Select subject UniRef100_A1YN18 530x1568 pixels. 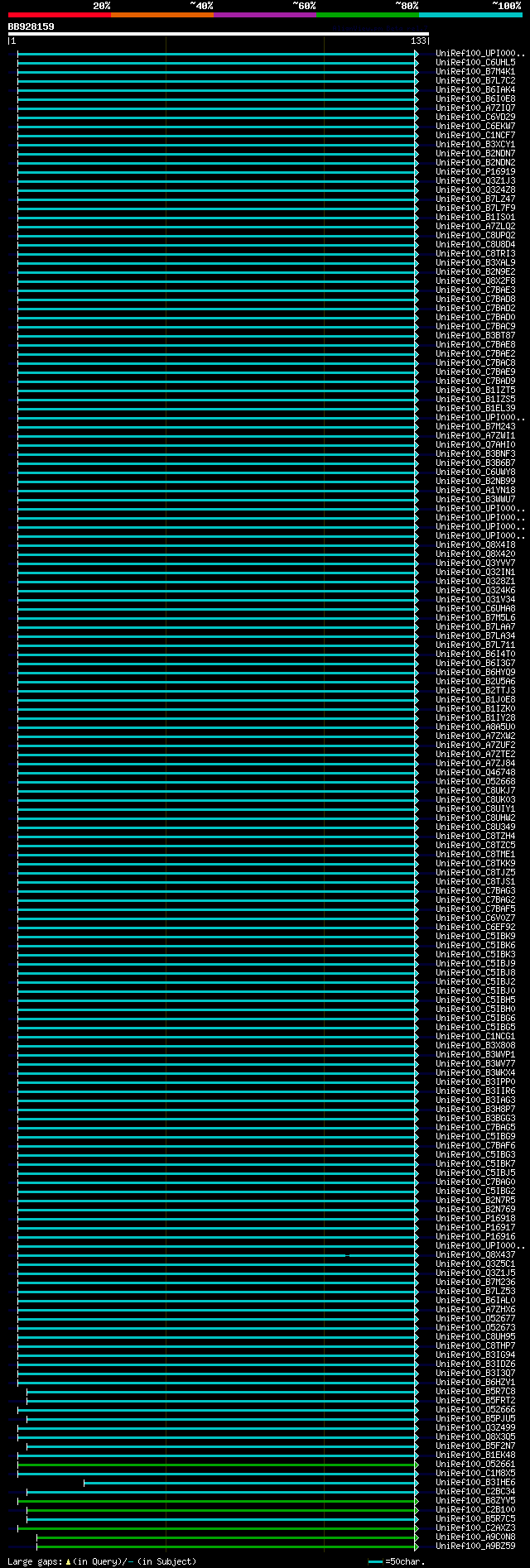[x=476, y=490]
